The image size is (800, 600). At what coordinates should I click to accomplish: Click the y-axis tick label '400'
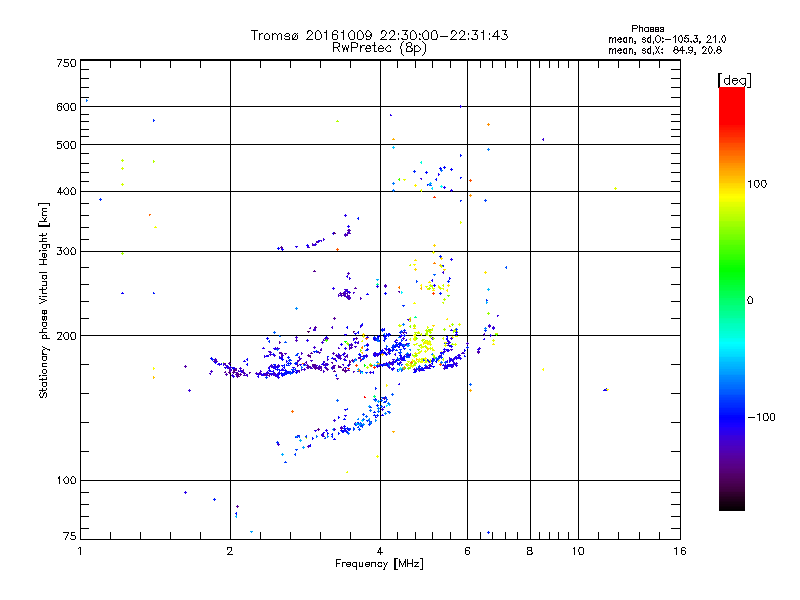pyautogui.click(x=66, y=191)
